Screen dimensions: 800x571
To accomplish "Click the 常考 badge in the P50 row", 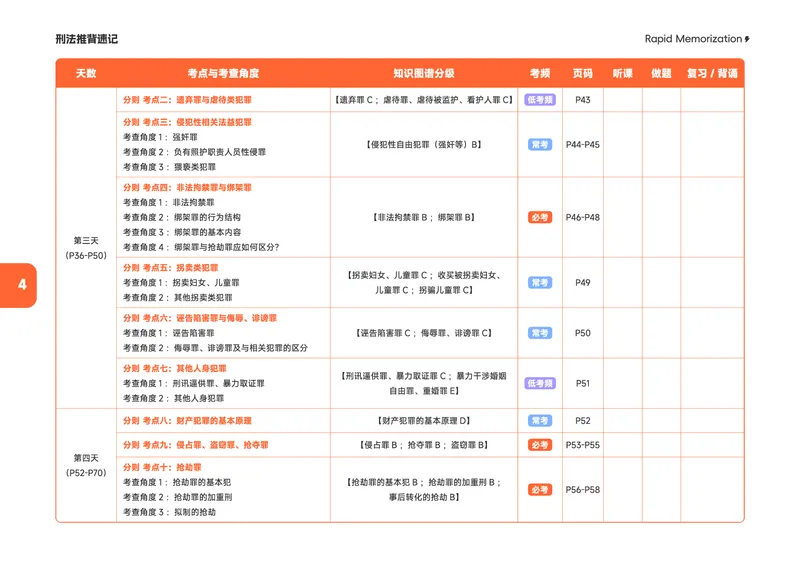I will click(x=540, y=333).
